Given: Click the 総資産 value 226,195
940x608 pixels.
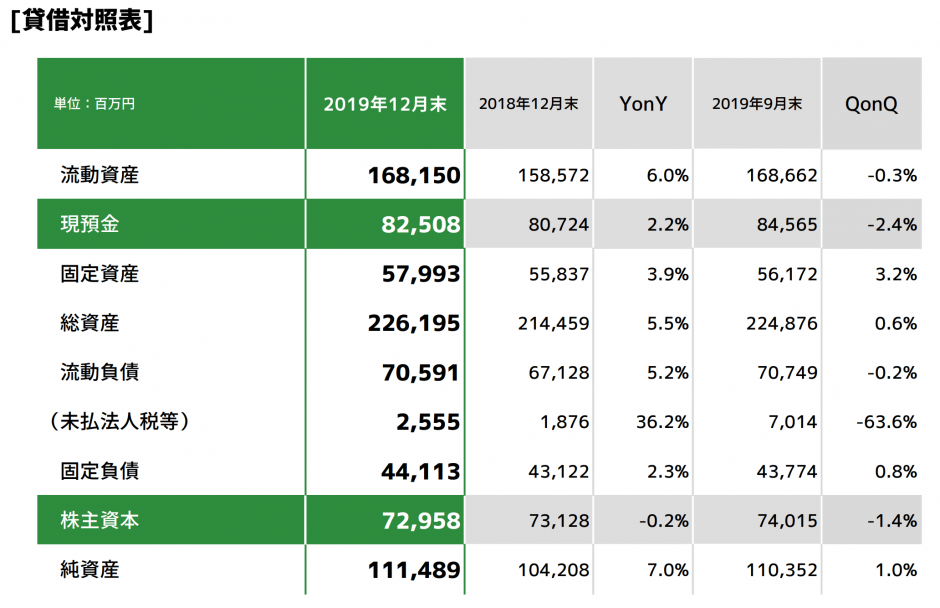Looking at the screenshot, I should tap(414, 323).
